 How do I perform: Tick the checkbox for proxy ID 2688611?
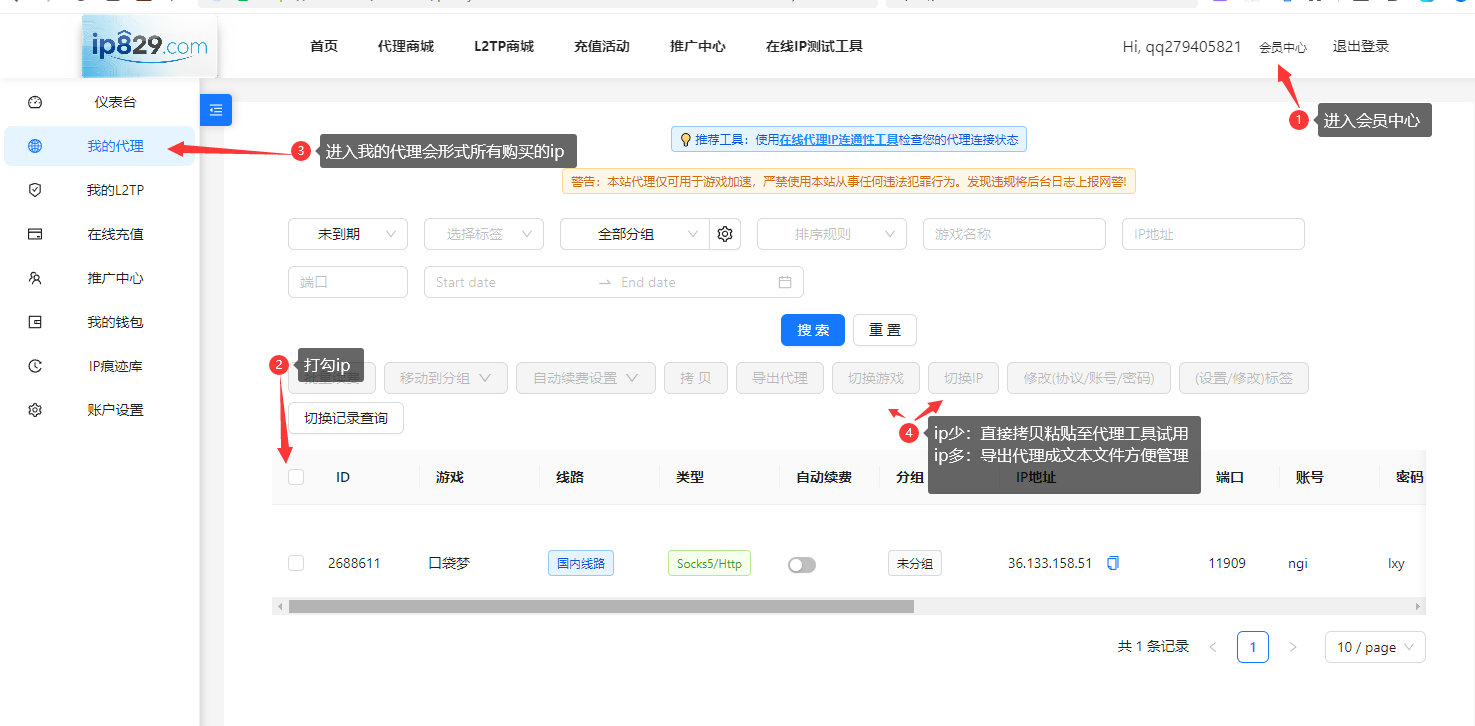tap(295, 563)
